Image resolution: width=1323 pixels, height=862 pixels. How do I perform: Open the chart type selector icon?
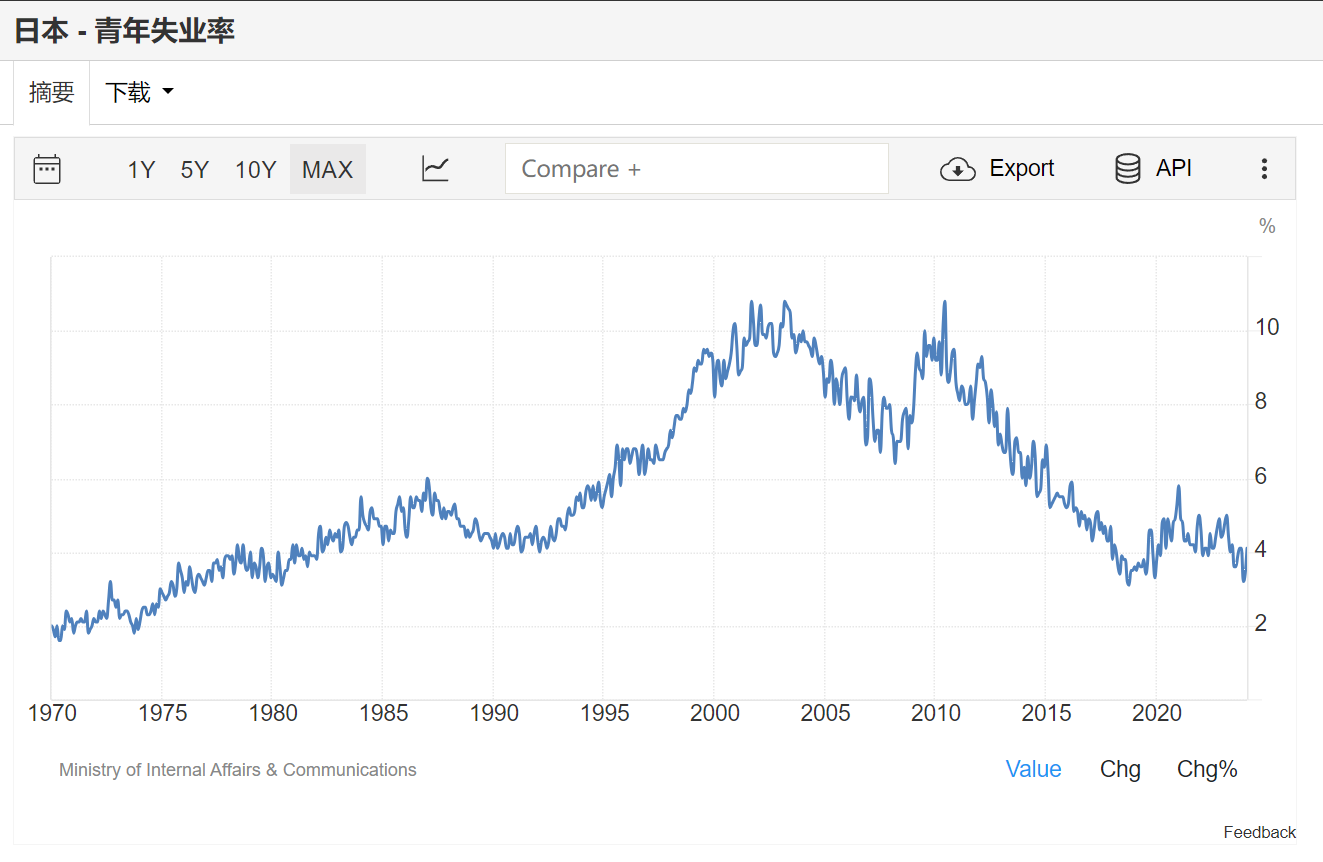click(435, 169)
